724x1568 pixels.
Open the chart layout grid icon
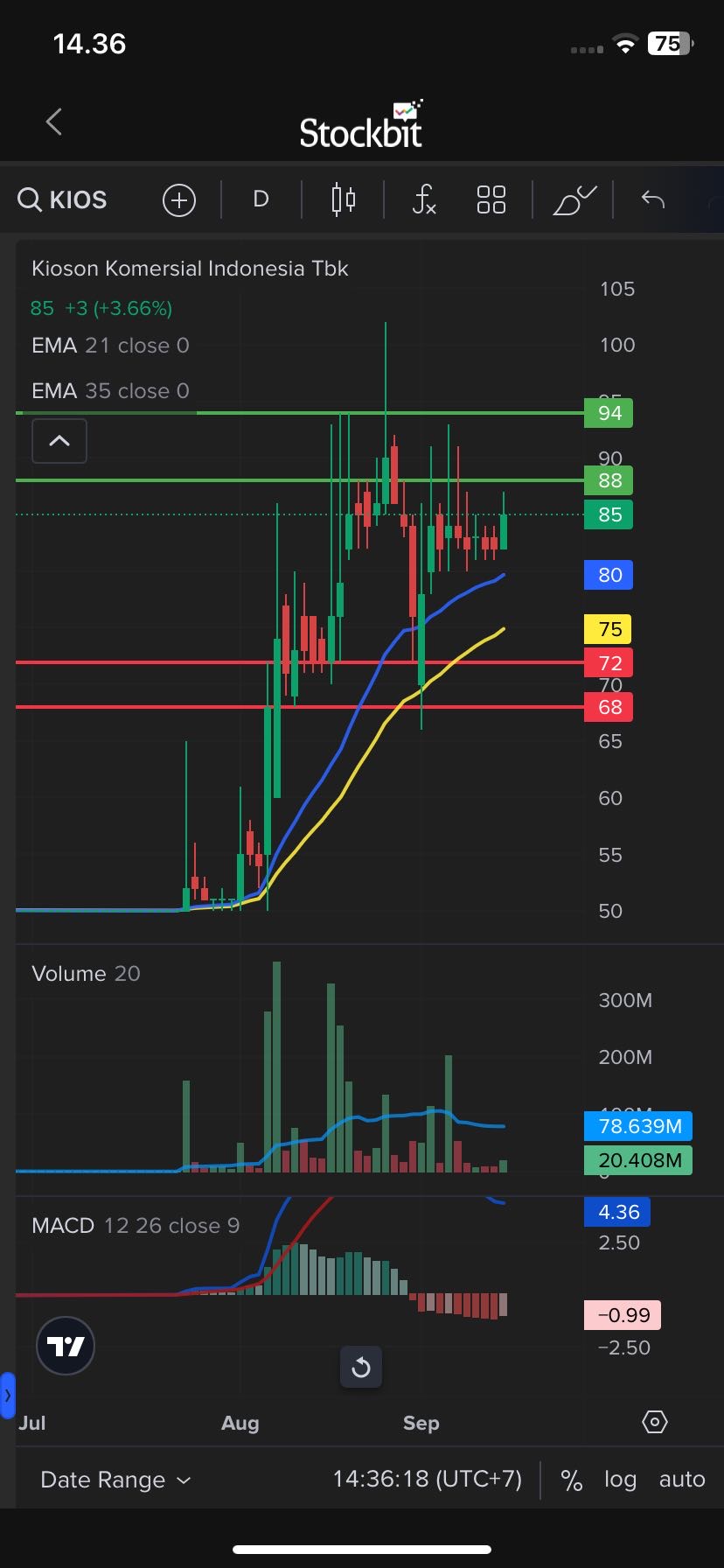pos(491,200)
